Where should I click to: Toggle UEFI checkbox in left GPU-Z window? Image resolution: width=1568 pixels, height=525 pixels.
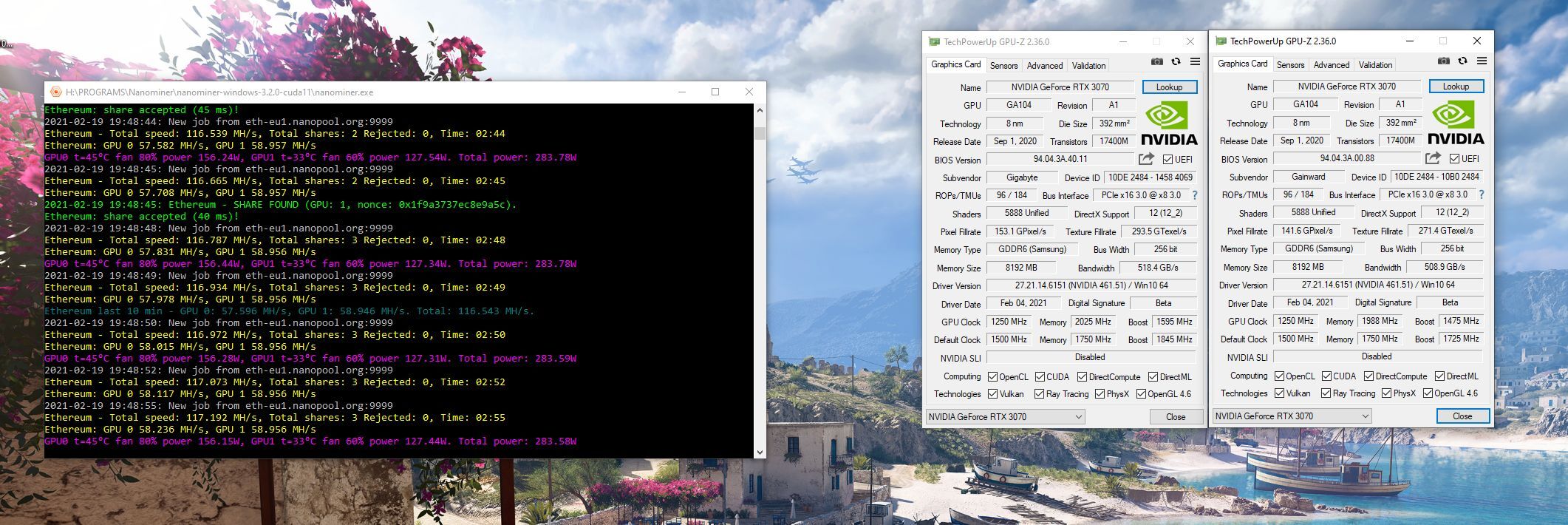[1168, 160]
